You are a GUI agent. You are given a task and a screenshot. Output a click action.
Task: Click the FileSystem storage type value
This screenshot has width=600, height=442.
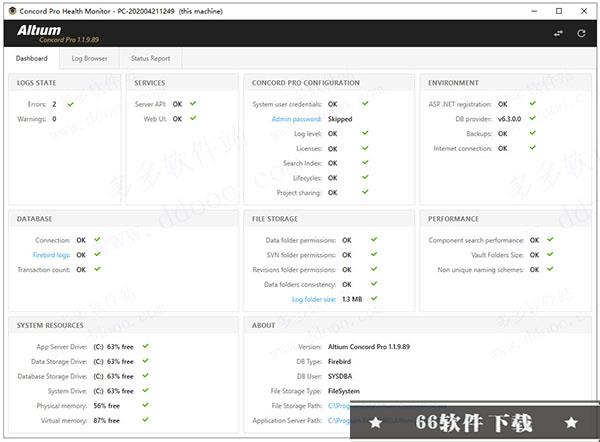[x=344, y=391]
